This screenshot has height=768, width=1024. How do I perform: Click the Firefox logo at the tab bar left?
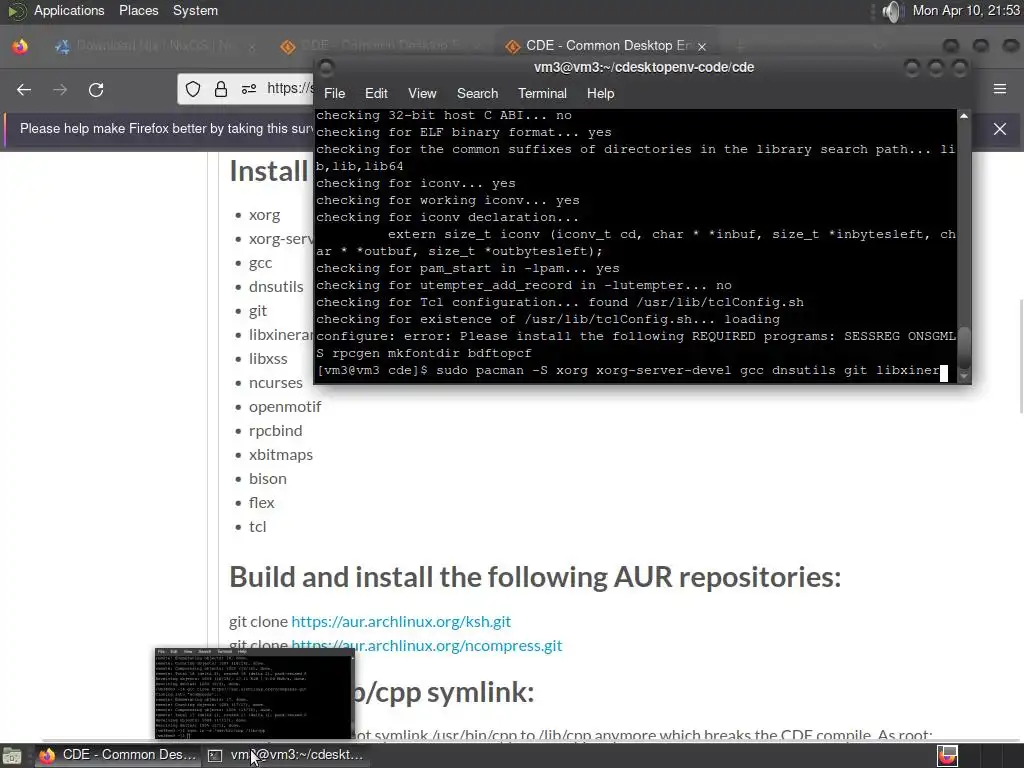point(20,46)
